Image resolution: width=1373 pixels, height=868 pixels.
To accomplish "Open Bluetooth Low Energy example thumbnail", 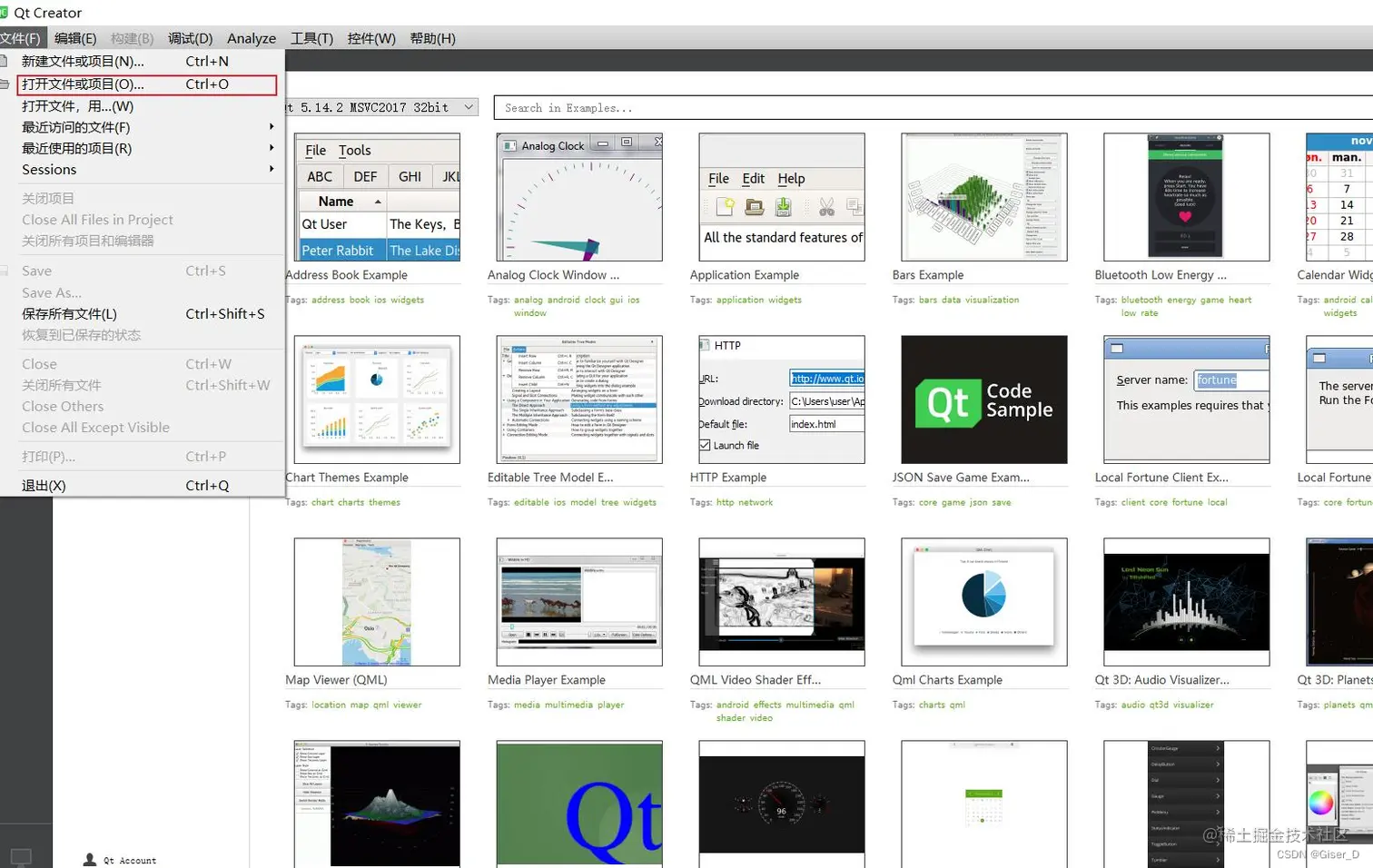I will tap(1187, 197).
